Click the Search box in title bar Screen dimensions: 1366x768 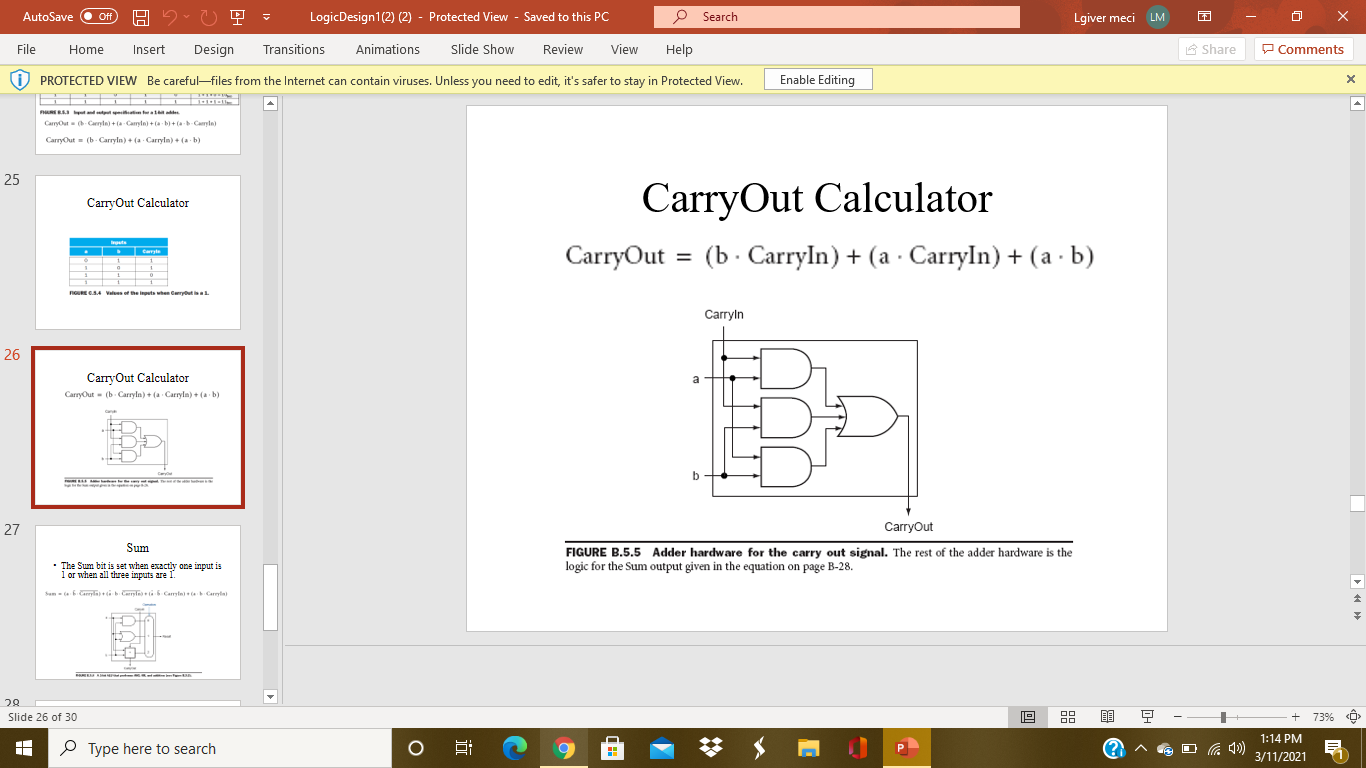click(x=837, y=17)
